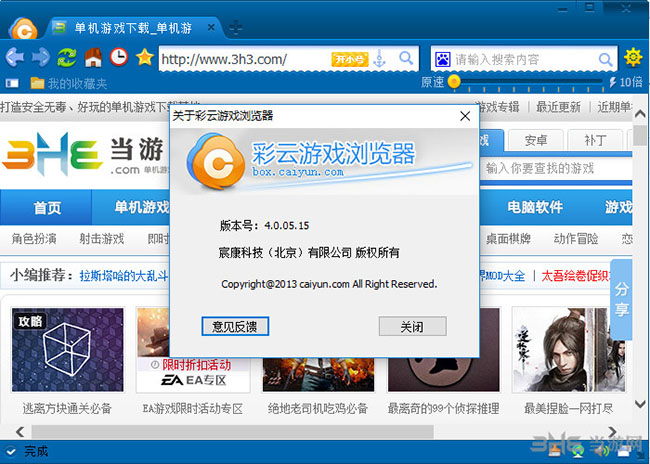
Task: Click the address bar magnifier icon
Action: coord(406,58)
